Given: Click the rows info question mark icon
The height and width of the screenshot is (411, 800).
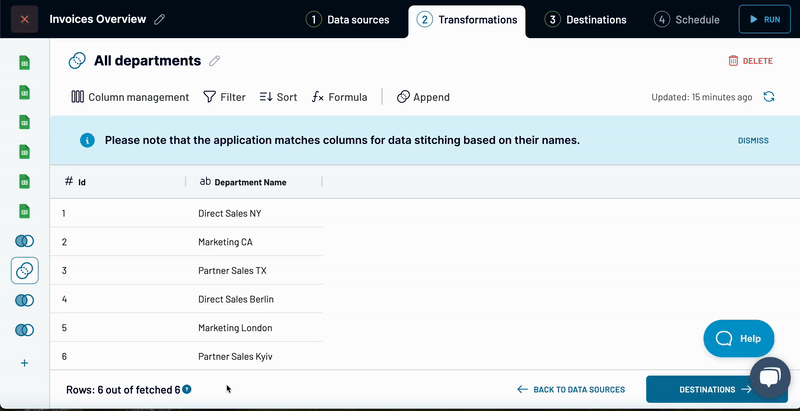Looking at the screenshot, I should tap(187, 390).
